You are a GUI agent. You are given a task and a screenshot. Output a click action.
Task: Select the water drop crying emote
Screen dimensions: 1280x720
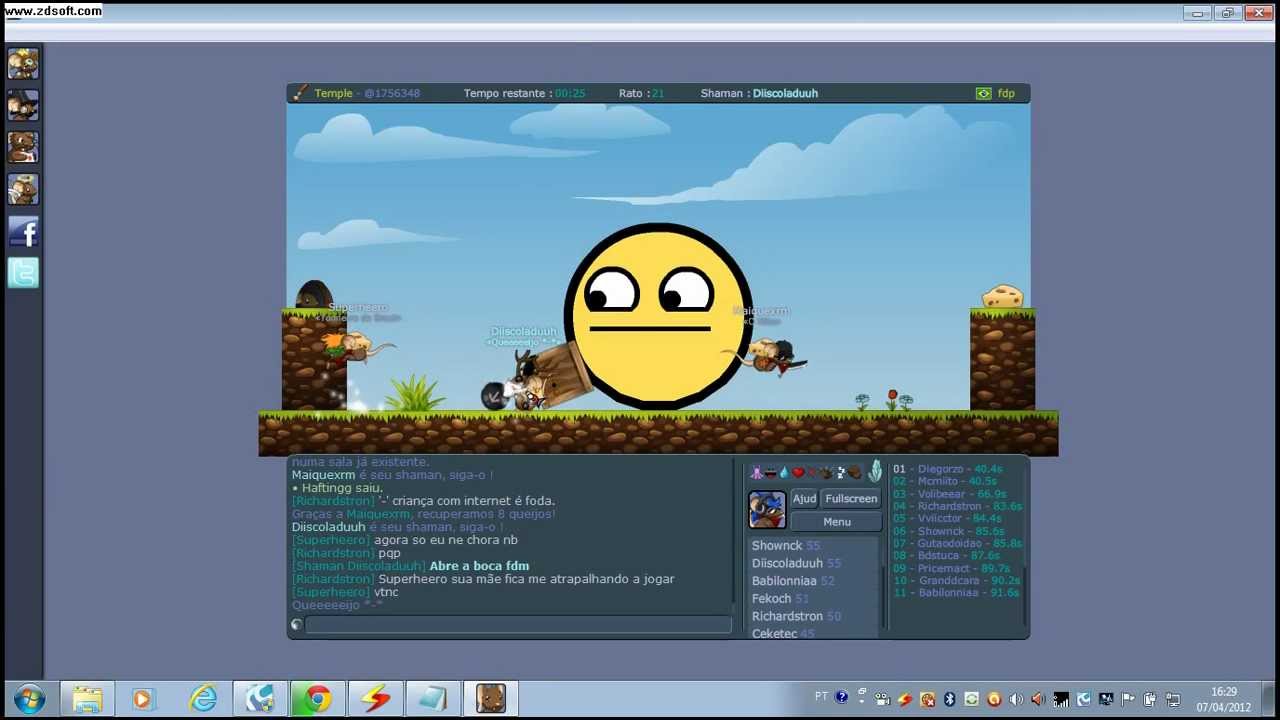point(784,472)
